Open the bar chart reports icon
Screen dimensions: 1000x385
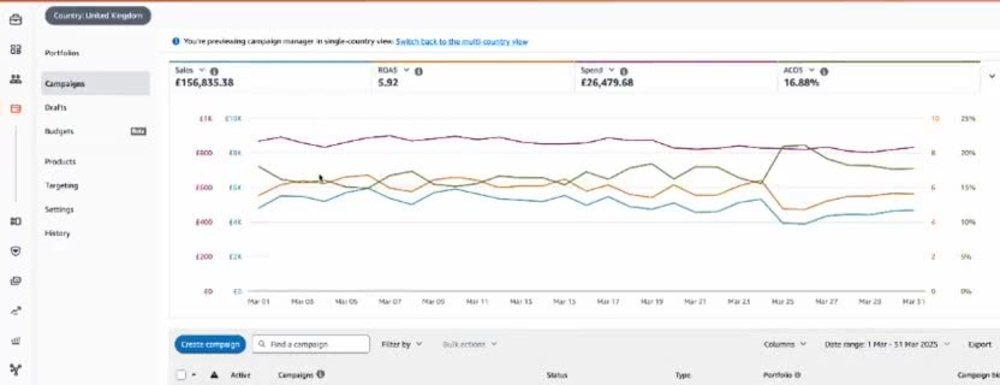15,341
